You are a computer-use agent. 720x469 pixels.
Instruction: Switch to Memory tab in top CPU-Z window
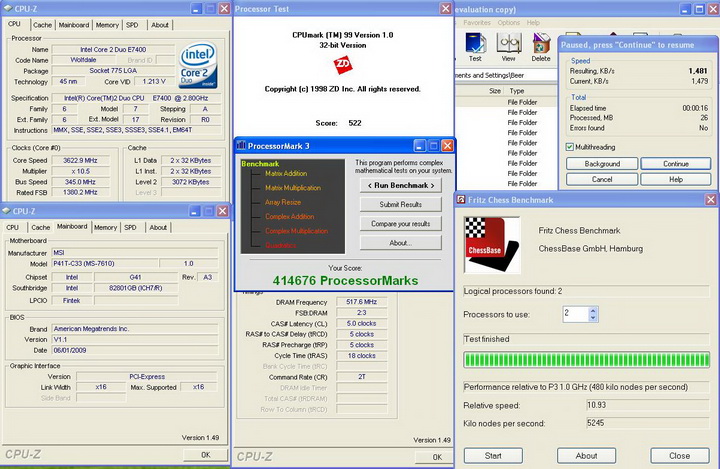click(x=107, y=25)
